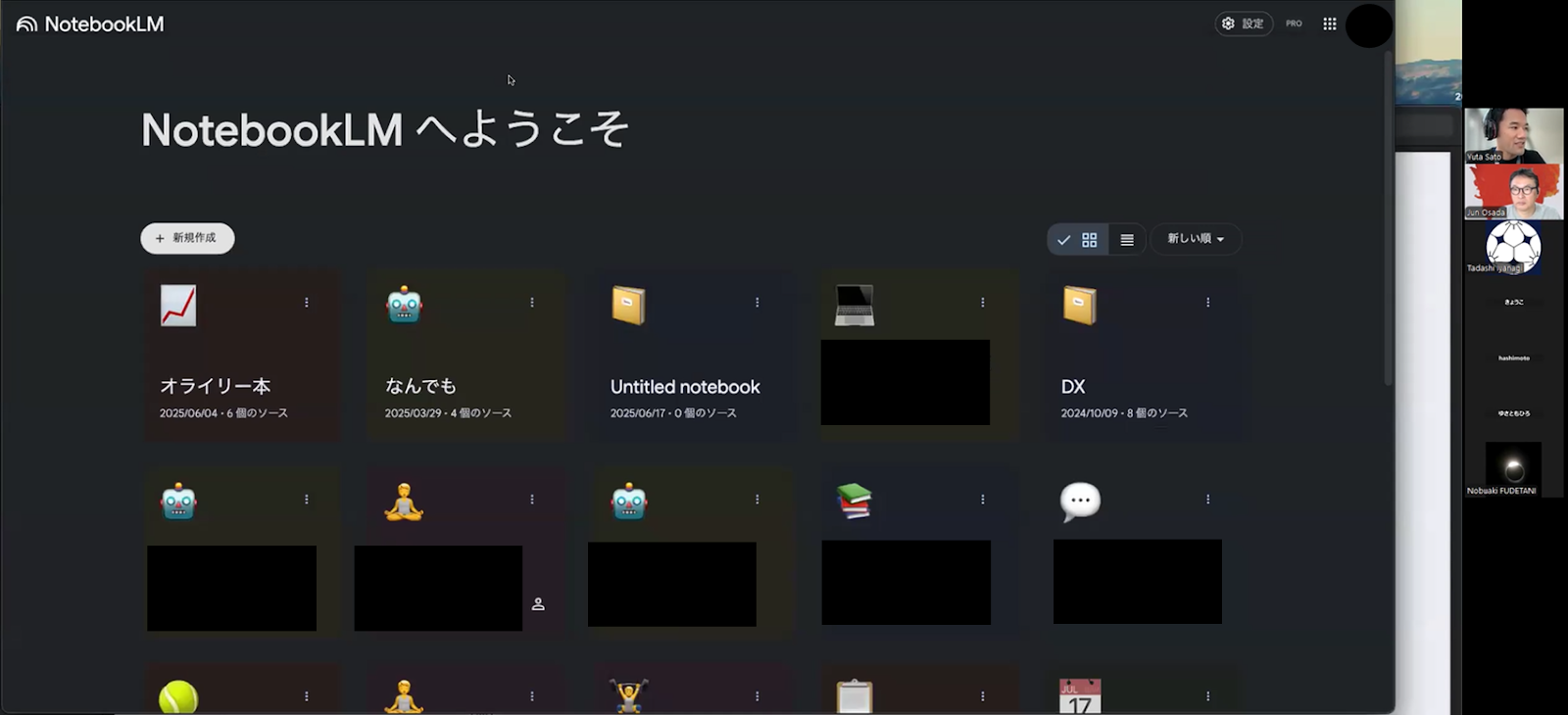1568x715 pixels.
Task: Click the 2025/03/29 · 4 個のソース text
Action: (448, 413)
